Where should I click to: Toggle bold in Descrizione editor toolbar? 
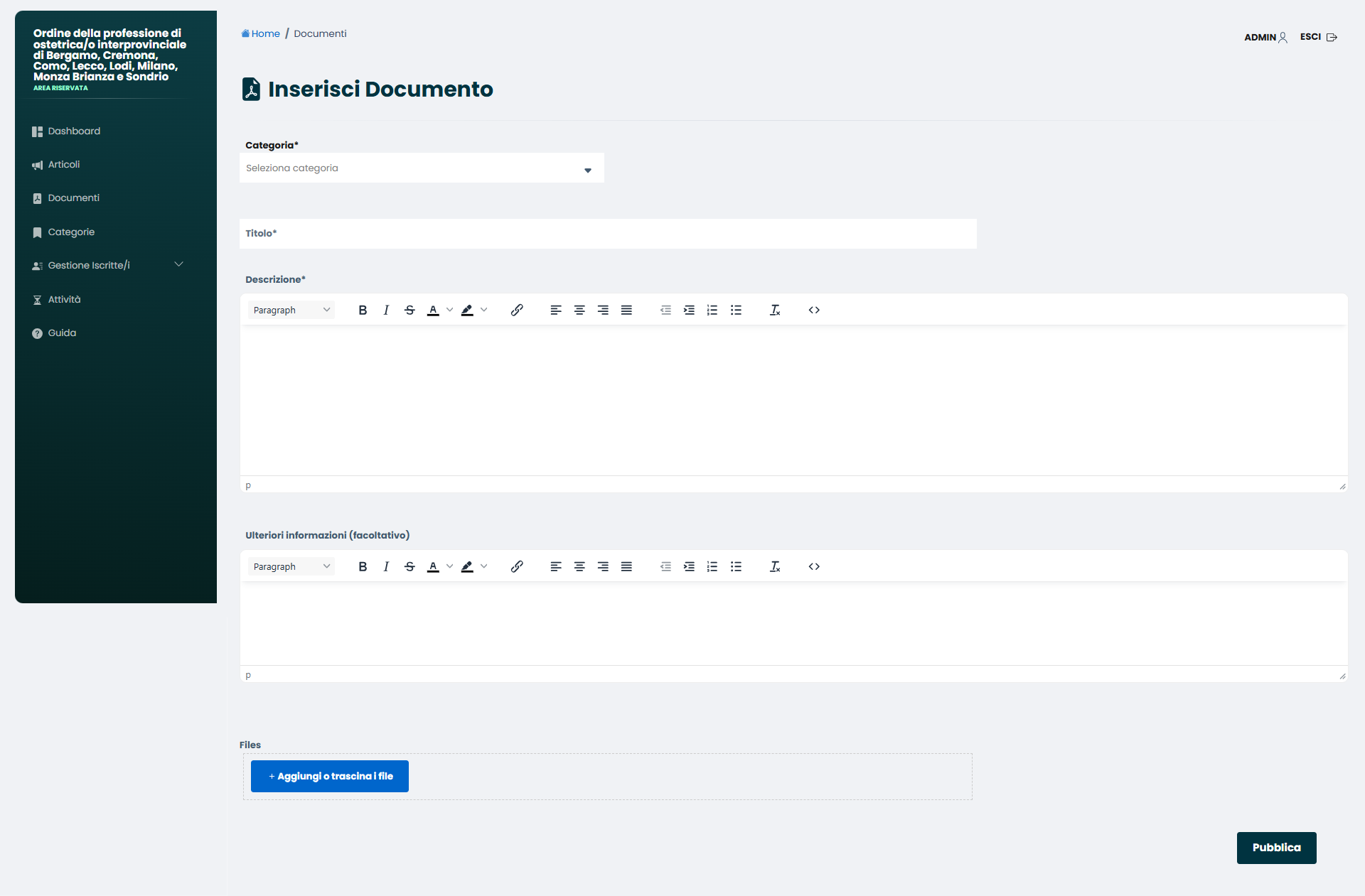(x=363, y=310)
